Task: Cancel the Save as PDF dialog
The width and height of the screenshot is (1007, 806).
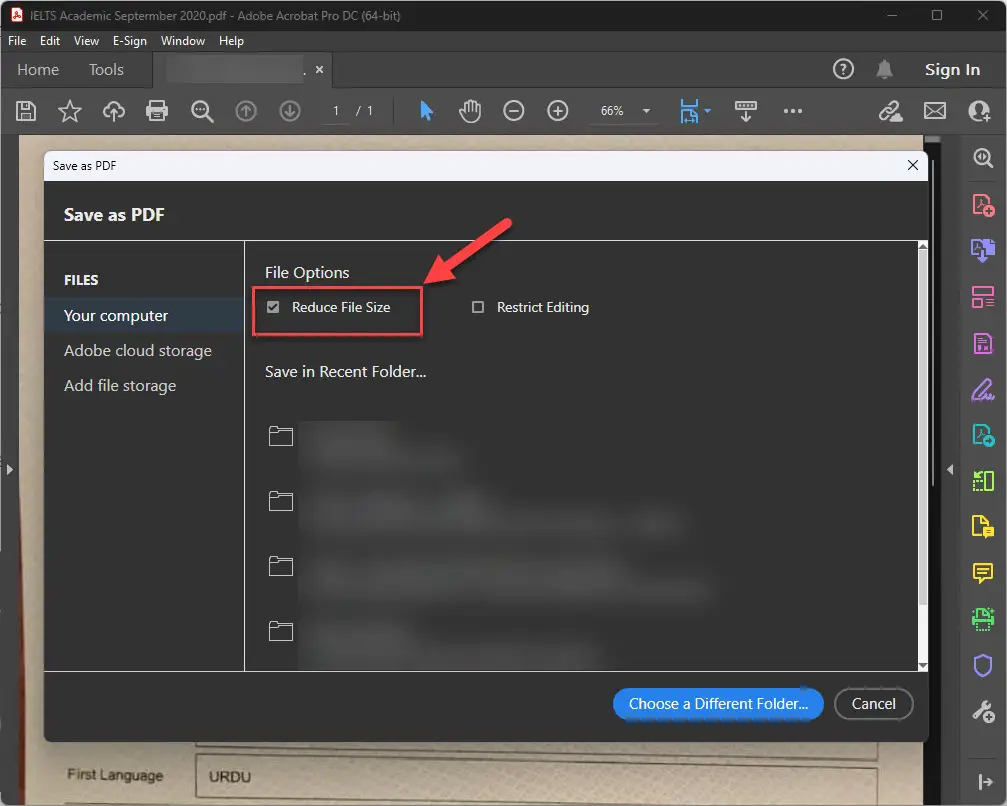Action: coord(873,704)
